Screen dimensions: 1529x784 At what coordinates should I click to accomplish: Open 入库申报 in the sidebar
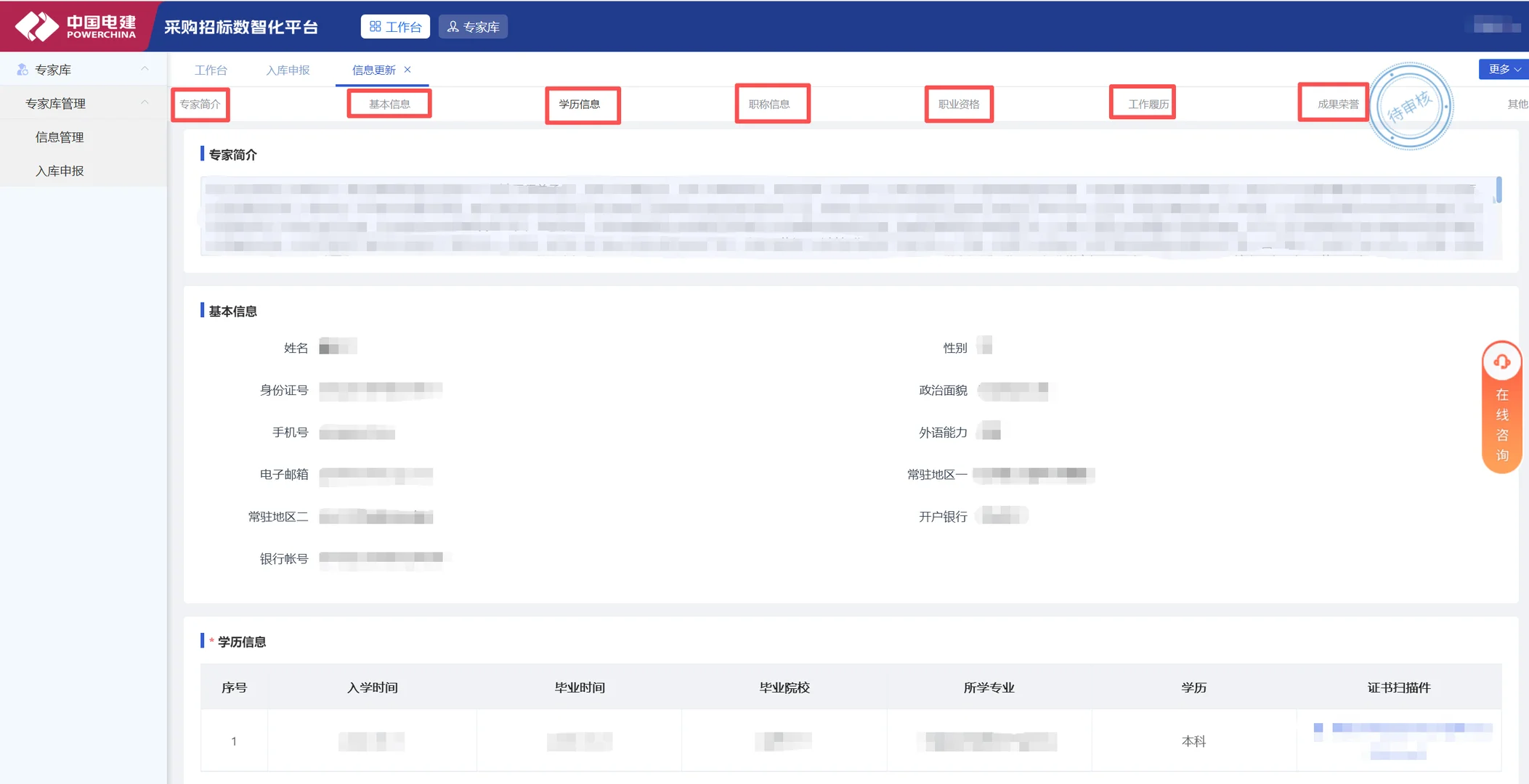60,171
